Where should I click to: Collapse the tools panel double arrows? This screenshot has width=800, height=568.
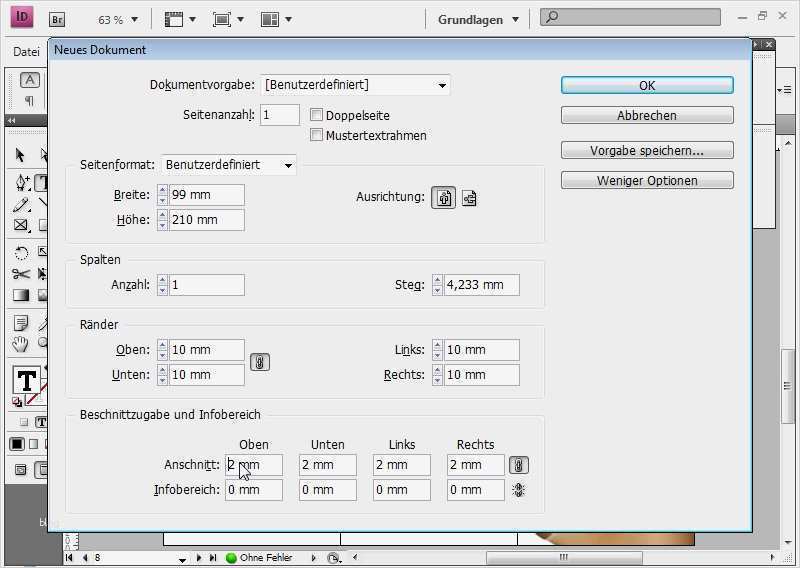tap(11, 120)
